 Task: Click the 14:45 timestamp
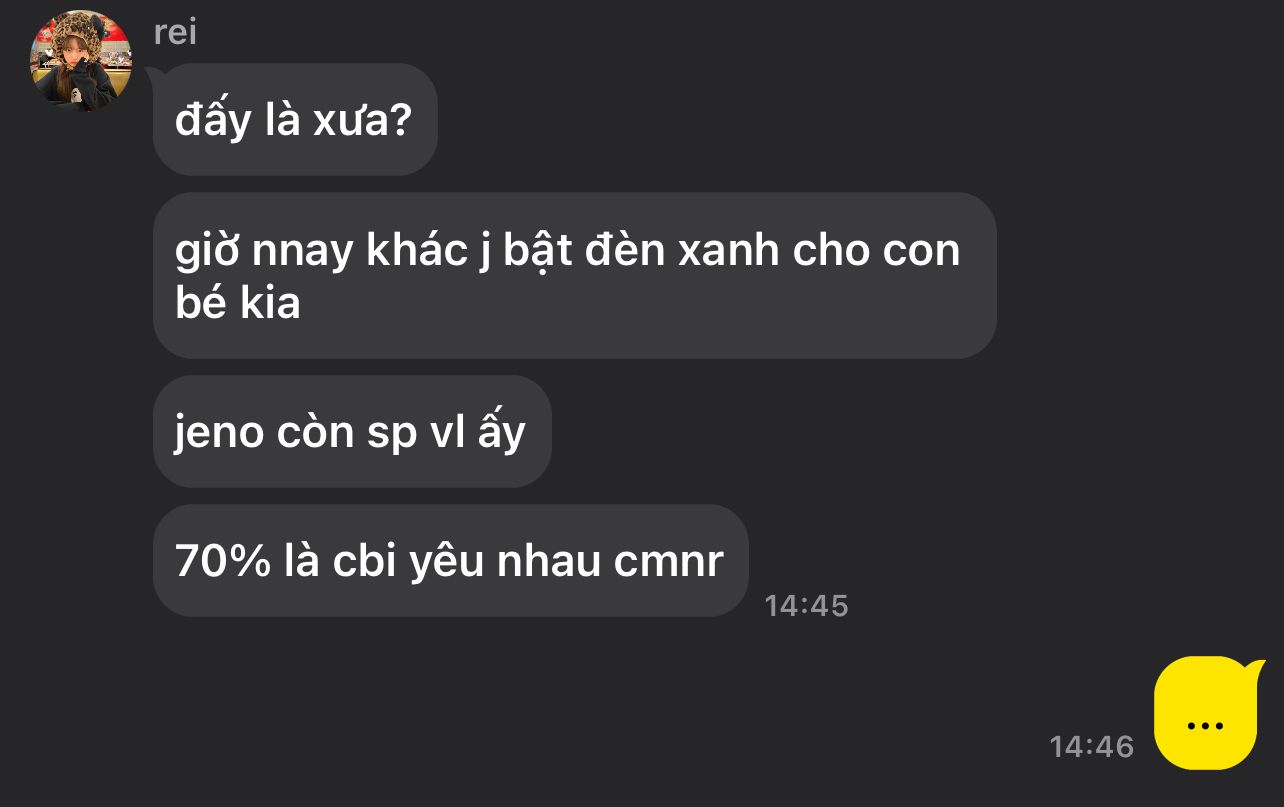(806, 605)
